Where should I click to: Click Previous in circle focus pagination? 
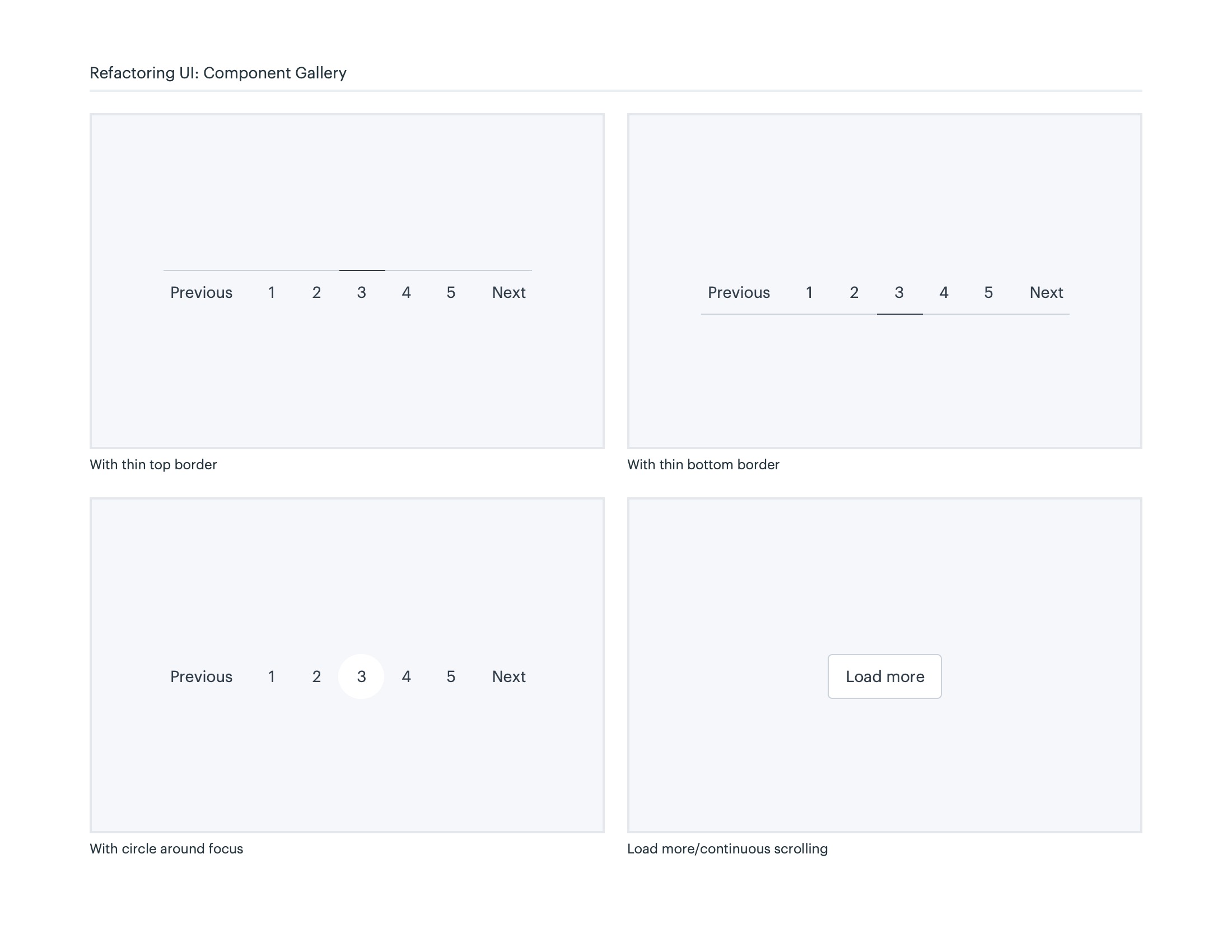pos(201,676)
